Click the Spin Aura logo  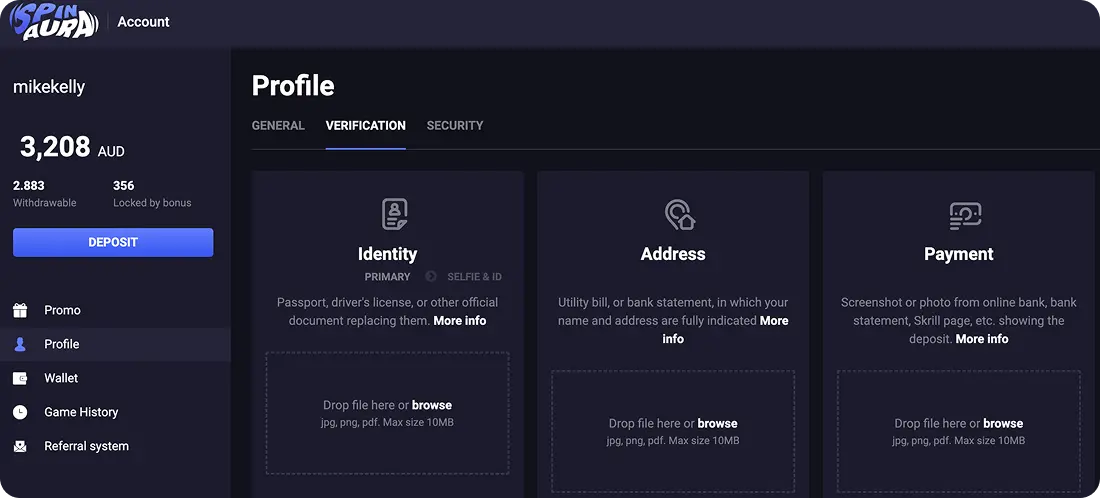[x=53, y=22]
